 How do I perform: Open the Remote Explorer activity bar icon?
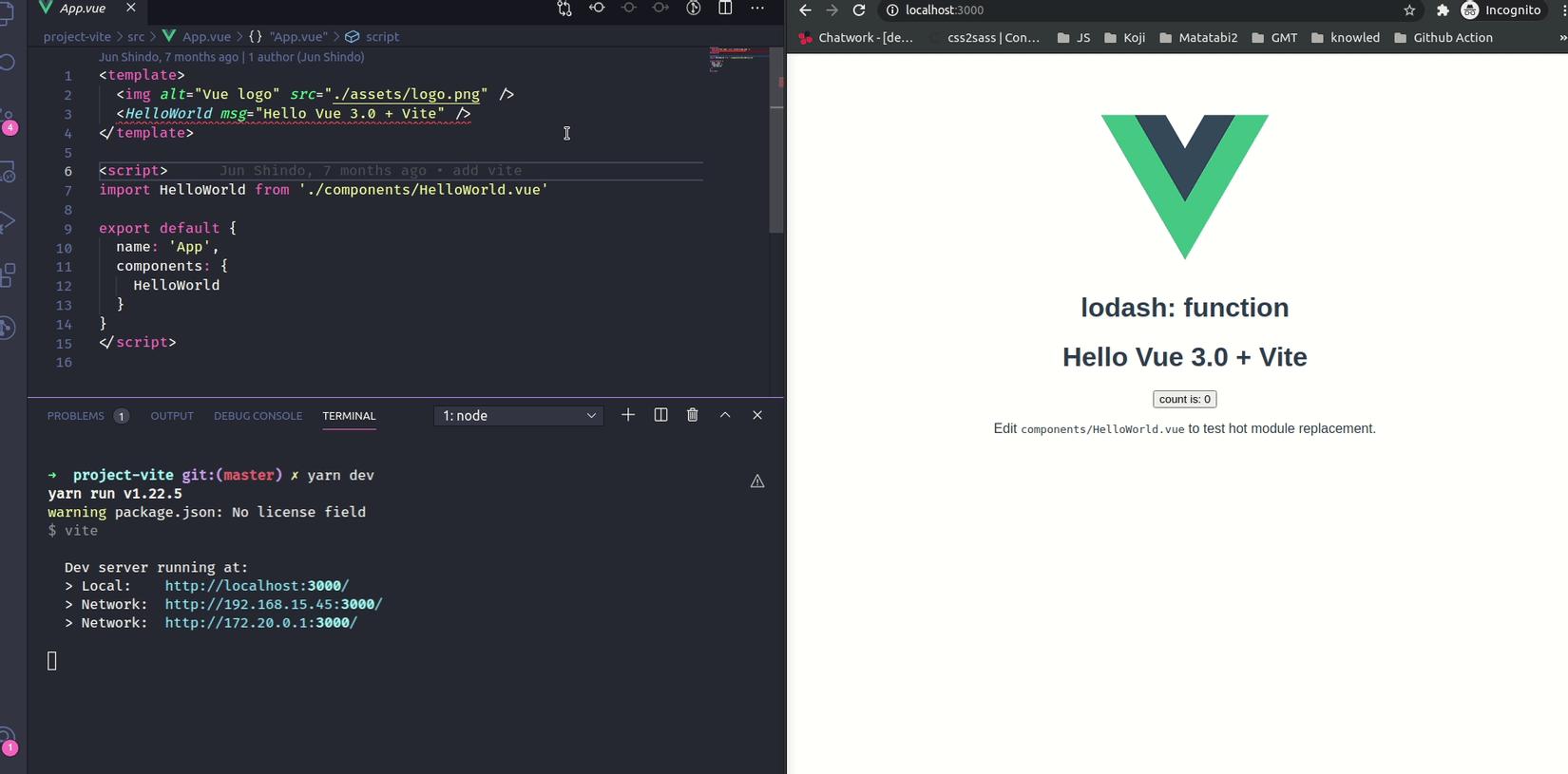click(9, 172)
